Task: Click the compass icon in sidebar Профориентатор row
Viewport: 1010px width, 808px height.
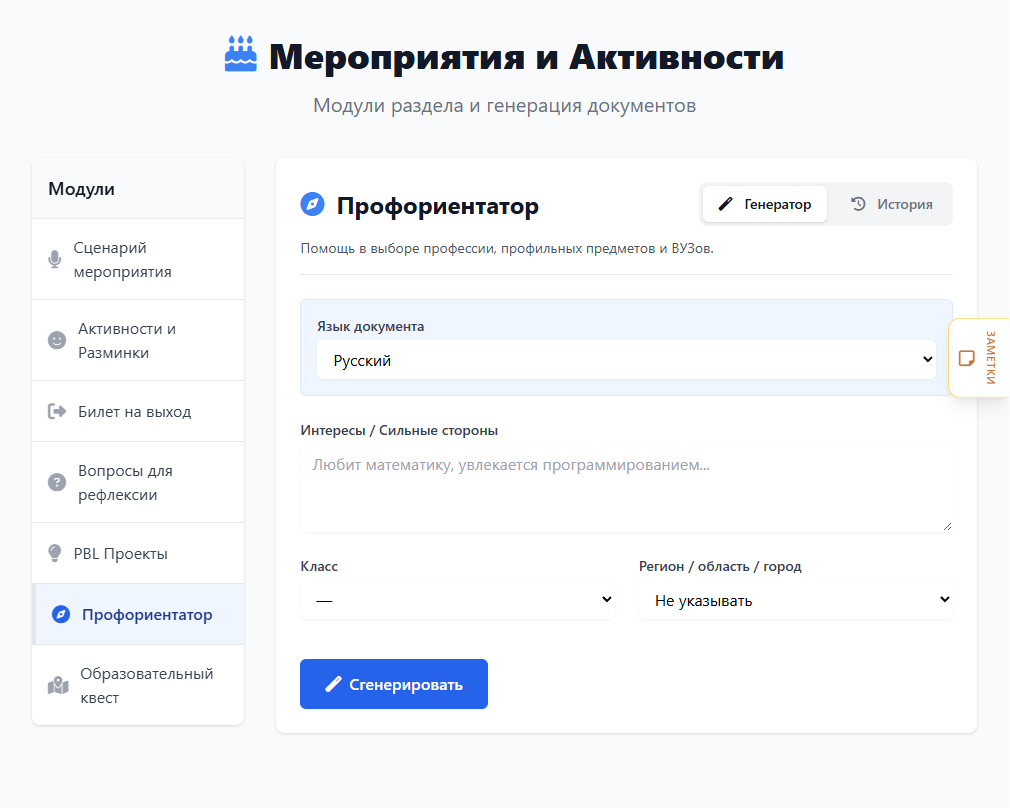Action: [x=61, y=614]
